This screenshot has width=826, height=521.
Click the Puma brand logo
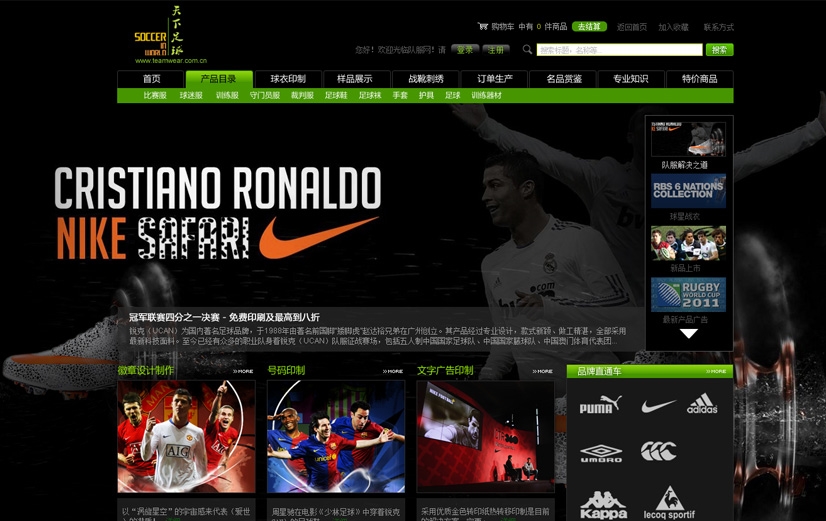click(600, 405)
